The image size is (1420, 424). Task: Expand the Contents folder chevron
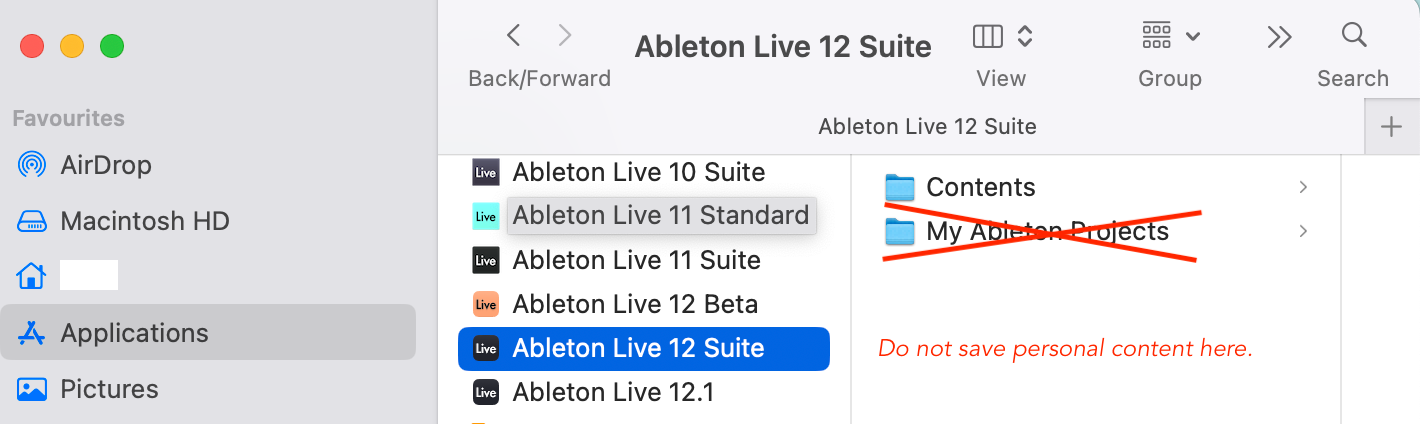(1303, 187)
